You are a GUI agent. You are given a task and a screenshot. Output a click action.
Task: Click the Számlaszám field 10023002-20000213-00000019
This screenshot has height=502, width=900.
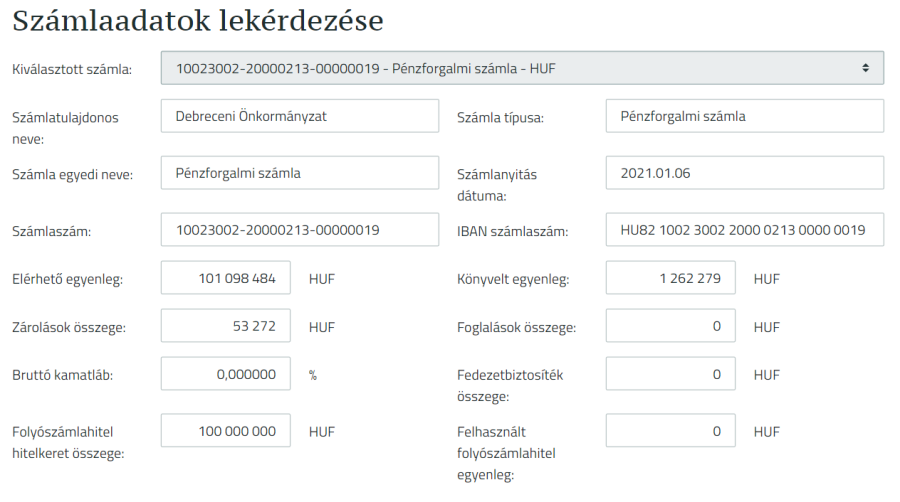click(300, 229)
